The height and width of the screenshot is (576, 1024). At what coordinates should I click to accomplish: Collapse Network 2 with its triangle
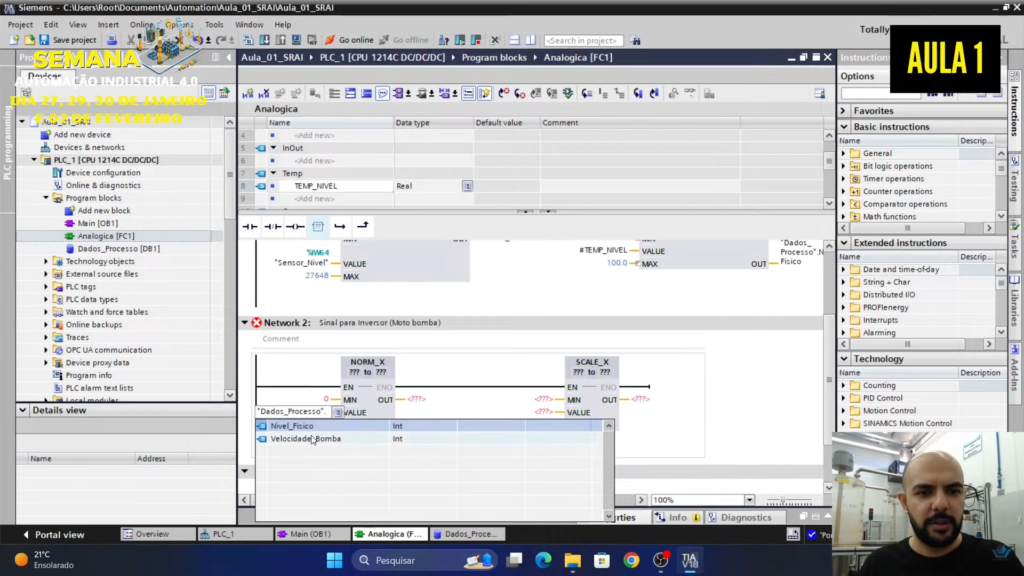[x=245, y=323]
